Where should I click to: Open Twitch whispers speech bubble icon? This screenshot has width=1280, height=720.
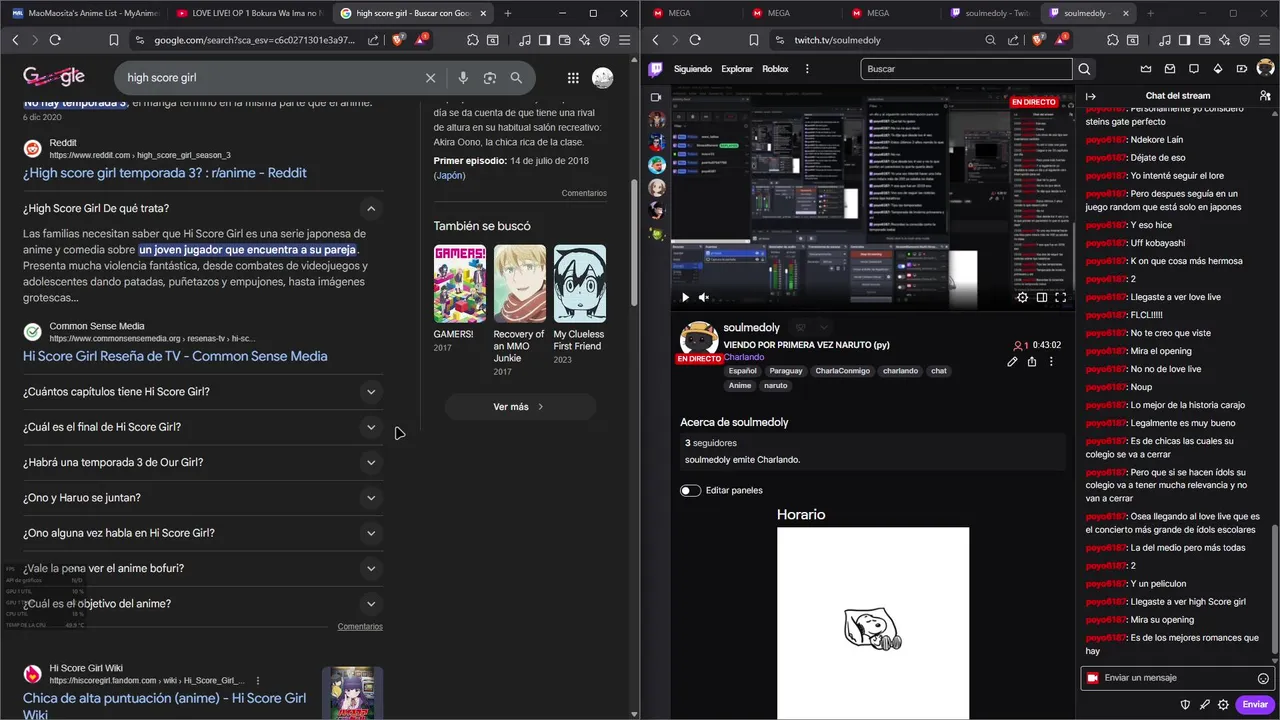pyautogui.click(x=1193, y=69)
